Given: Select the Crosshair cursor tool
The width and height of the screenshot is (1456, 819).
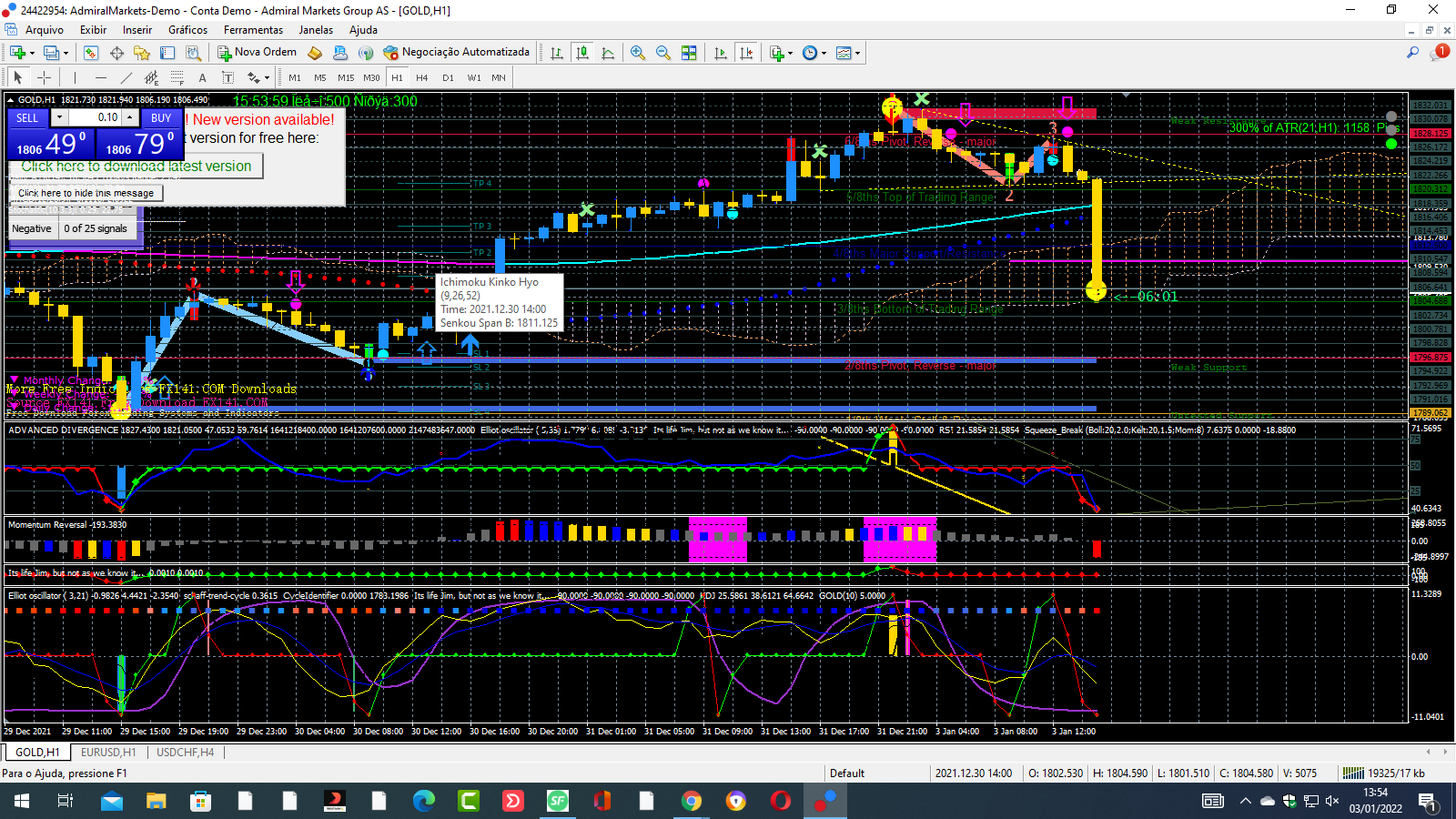Looking at the screenshot, I should pos(43,77).
